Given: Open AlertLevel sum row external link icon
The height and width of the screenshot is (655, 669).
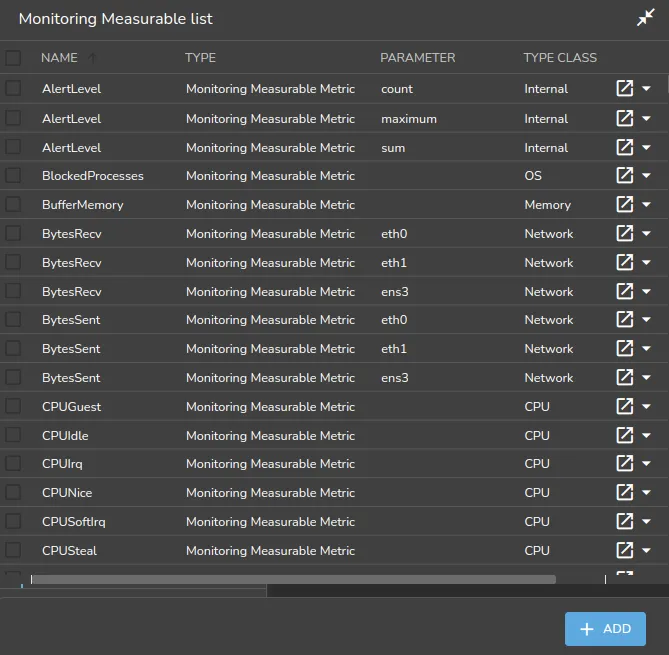Looking at the screenshot, I should (625, 147).
